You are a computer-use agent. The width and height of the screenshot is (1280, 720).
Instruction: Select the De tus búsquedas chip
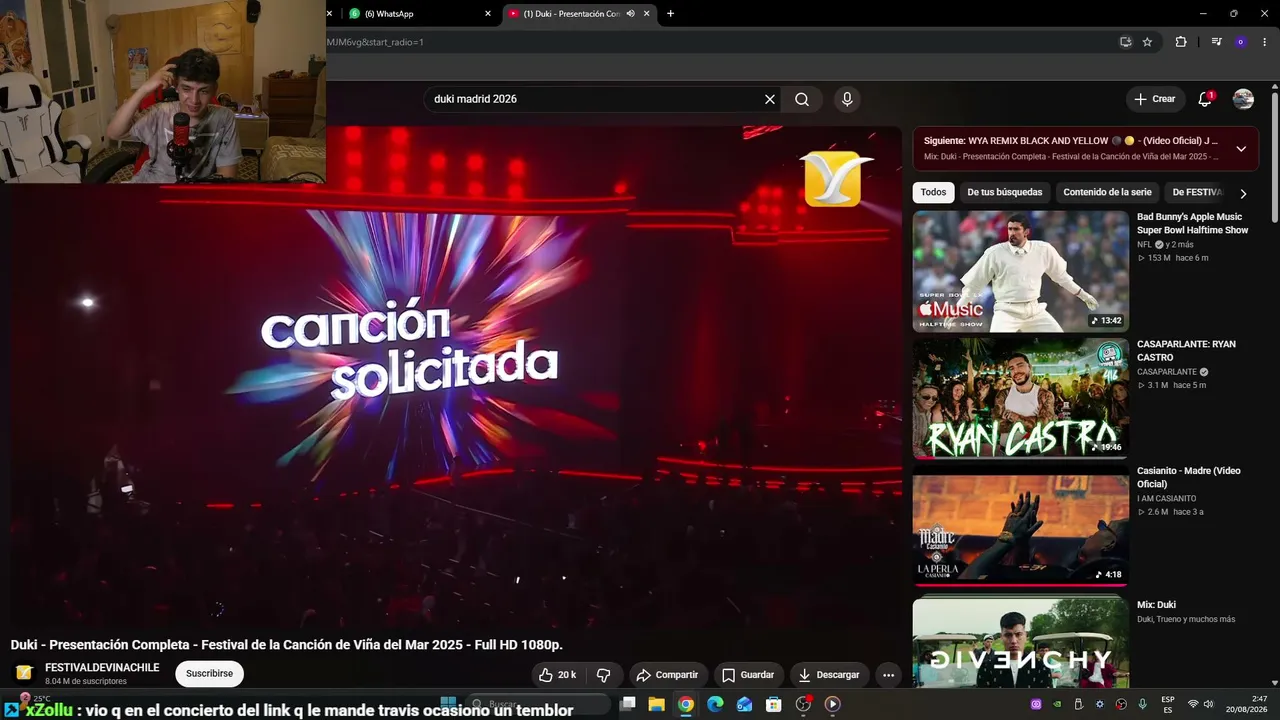pyautogui.click(x=1004, y=192)
